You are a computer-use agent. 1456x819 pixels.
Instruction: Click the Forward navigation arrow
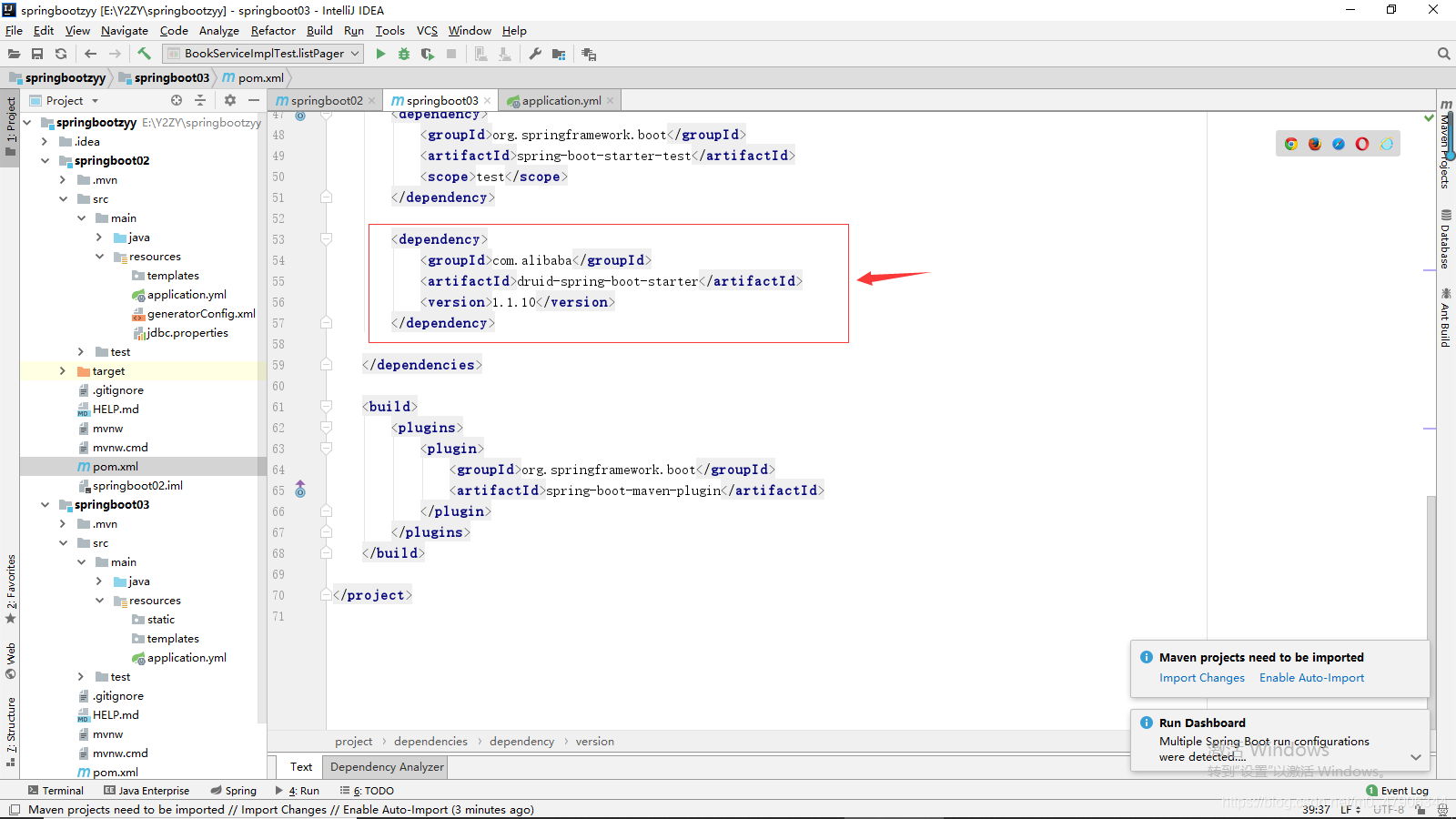coord(115,54)
